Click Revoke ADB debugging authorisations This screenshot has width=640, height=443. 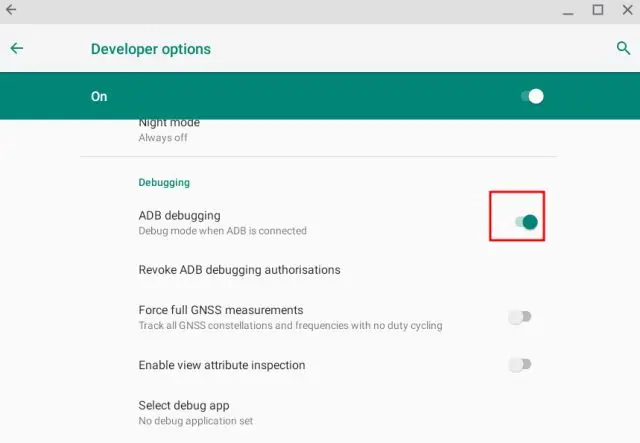click(x=239, y=270)
